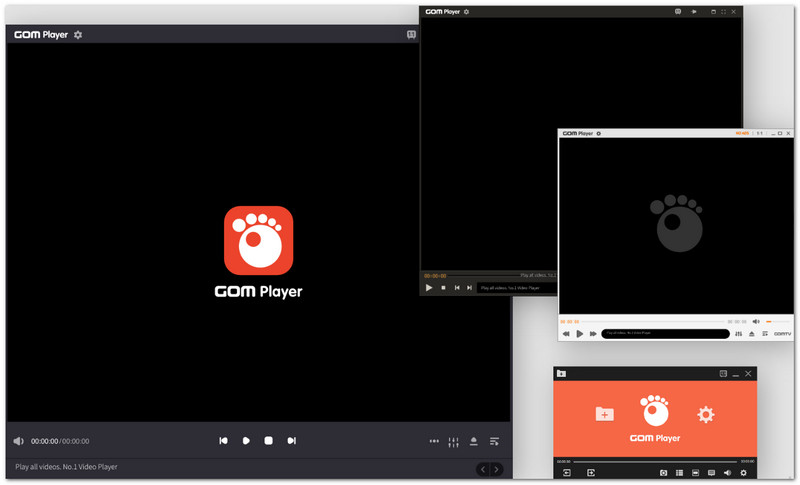Skip to next track in large player
Image resolution: width=800 pixels, height=485 pixels.
point(291,441)
